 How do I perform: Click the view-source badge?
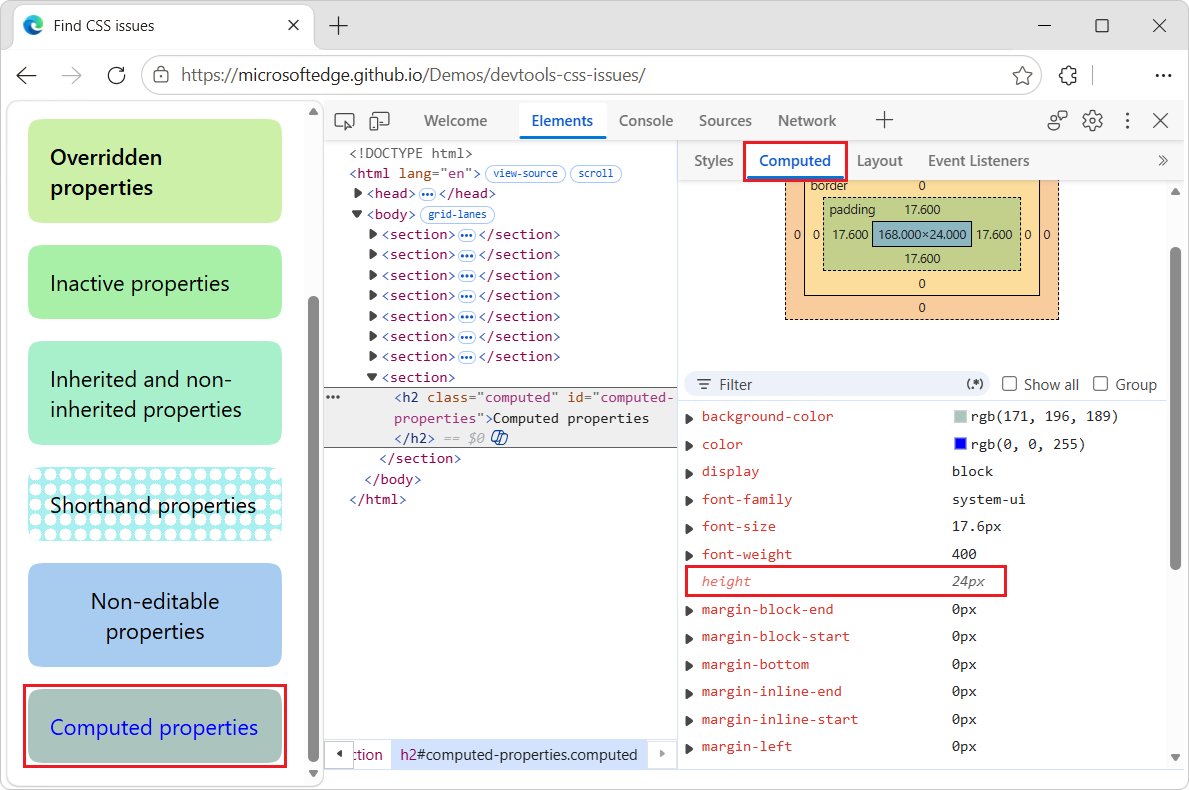(525, 174)
